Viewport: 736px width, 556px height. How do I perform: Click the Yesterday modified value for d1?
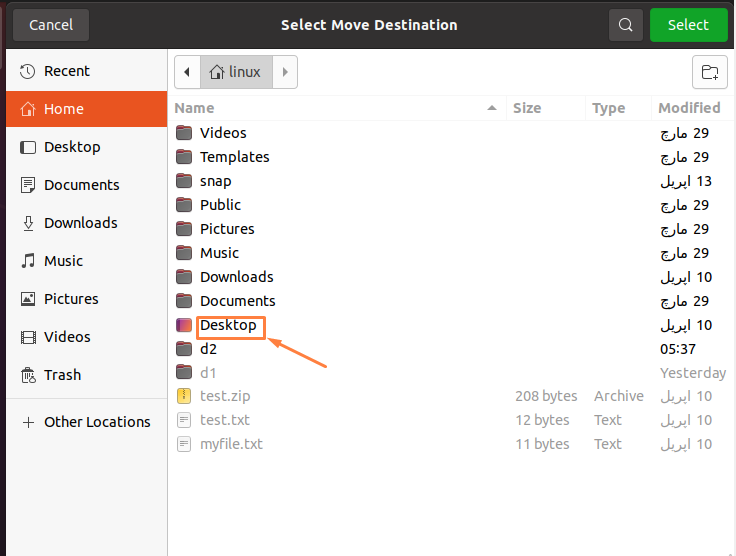tap(693, 373)
